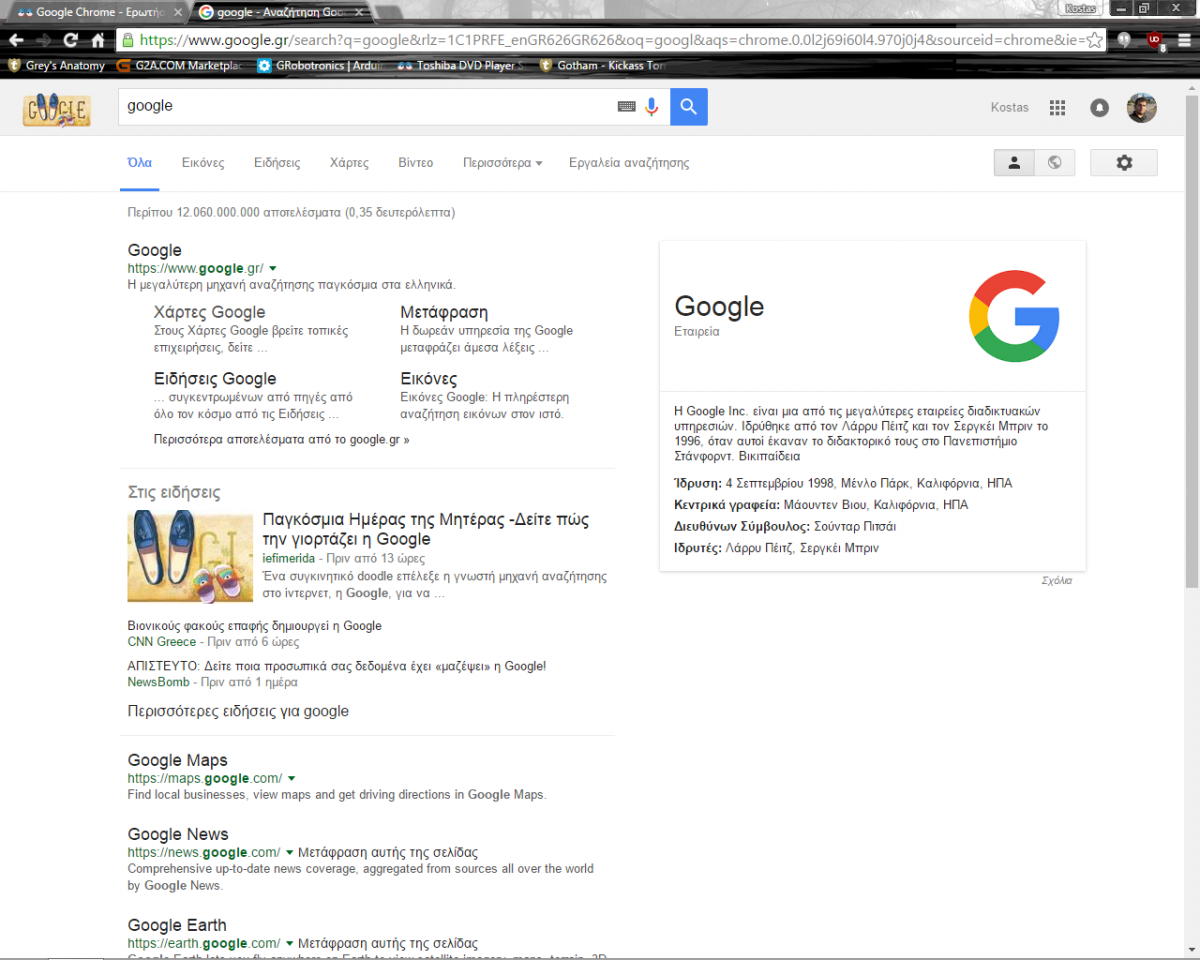Open the on-screen keyboard input tool
The width and height of the screenshot is (1200, 960).
[626, 106]
